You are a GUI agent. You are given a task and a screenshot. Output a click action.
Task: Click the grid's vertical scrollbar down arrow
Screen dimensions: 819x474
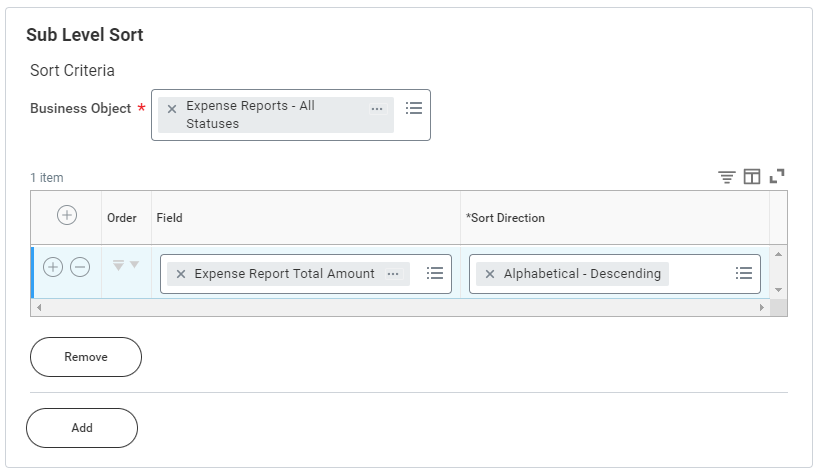[x=778, y=290]
